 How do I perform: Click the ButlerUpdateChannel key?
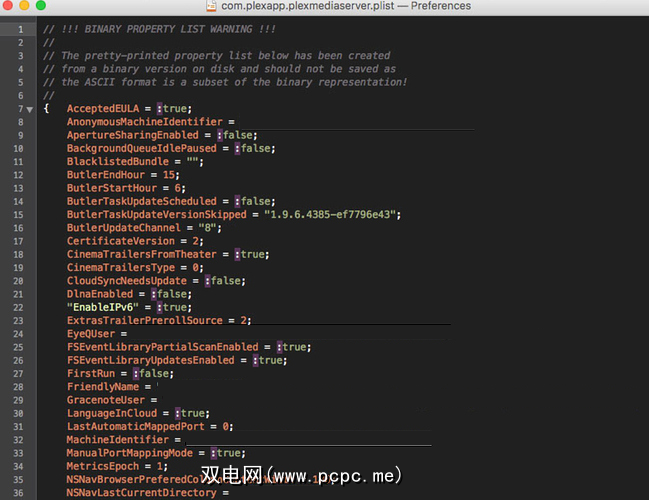[x=124, y=228]
